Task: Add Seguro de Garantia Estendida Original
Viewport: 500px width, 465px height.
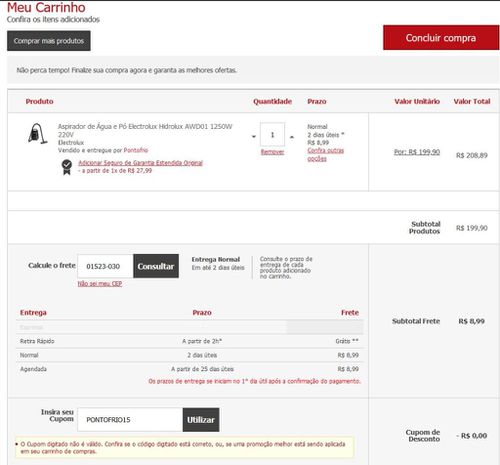Action: pyautogui.click(x=140, y=163)
